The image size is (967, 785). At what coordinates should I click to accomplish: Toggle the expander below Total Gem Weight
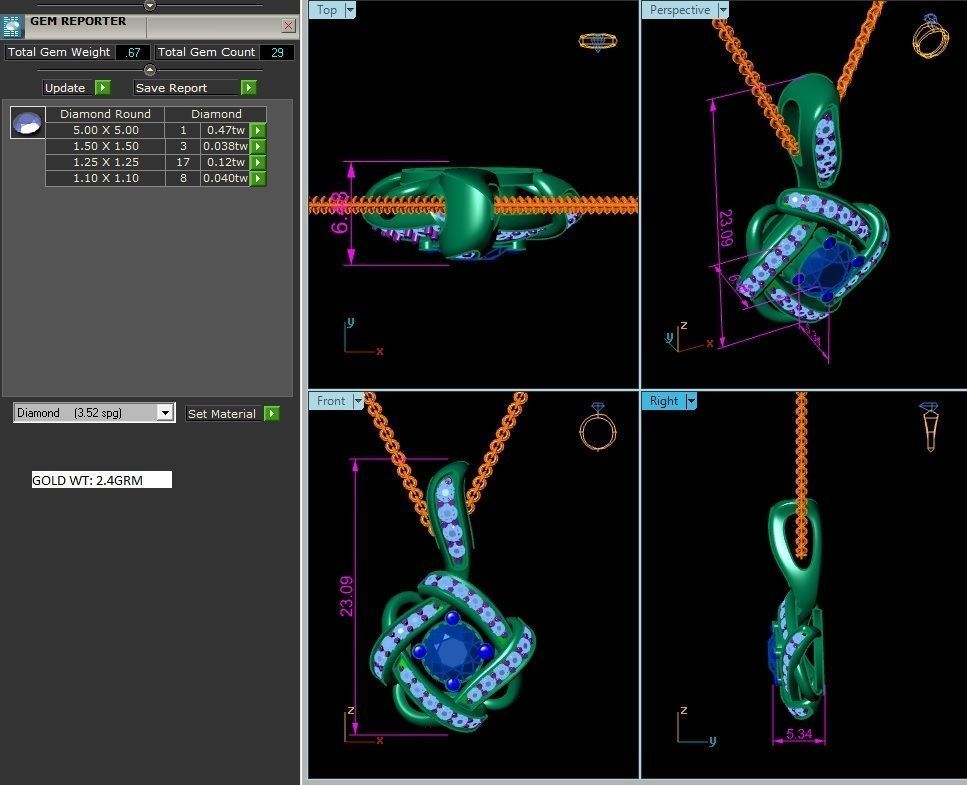click(149, 70)
